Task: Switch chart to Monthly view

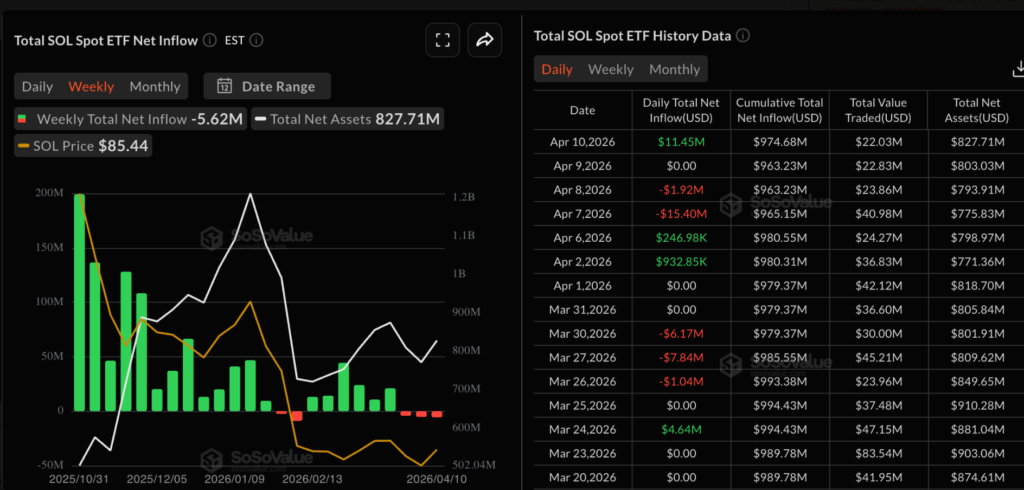Action: (x=155, y=86)
